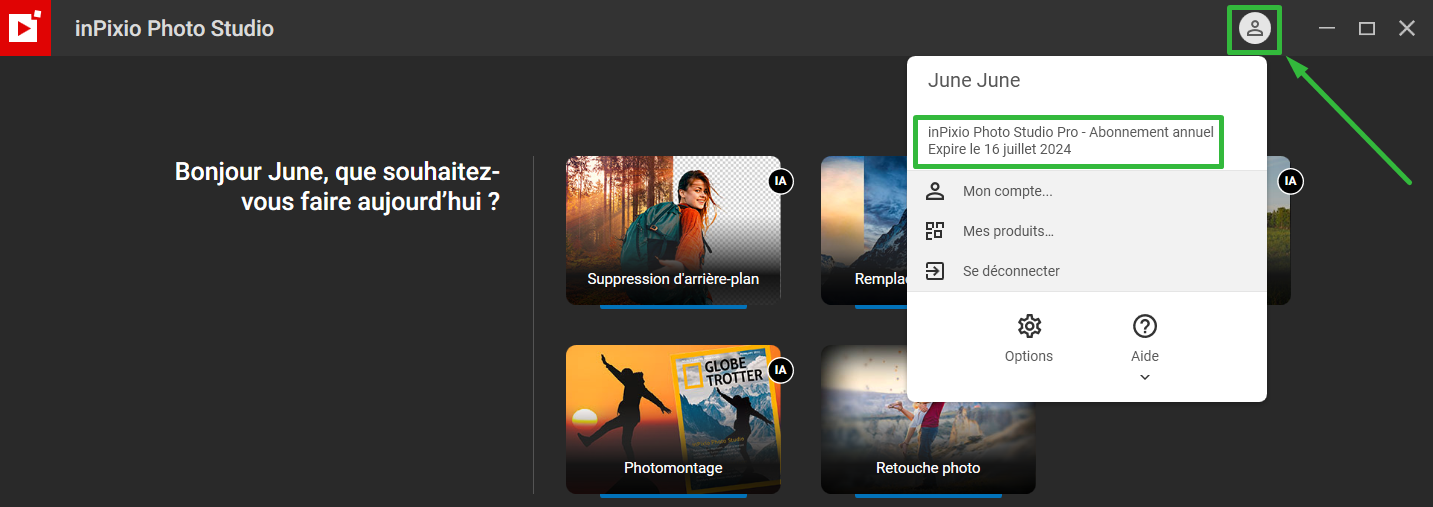Image resolution: width=1433 pixels, height=507 pixels.
Task: Minimize the inPixio Photo Studio window
Action: (x=1327, y=28)
